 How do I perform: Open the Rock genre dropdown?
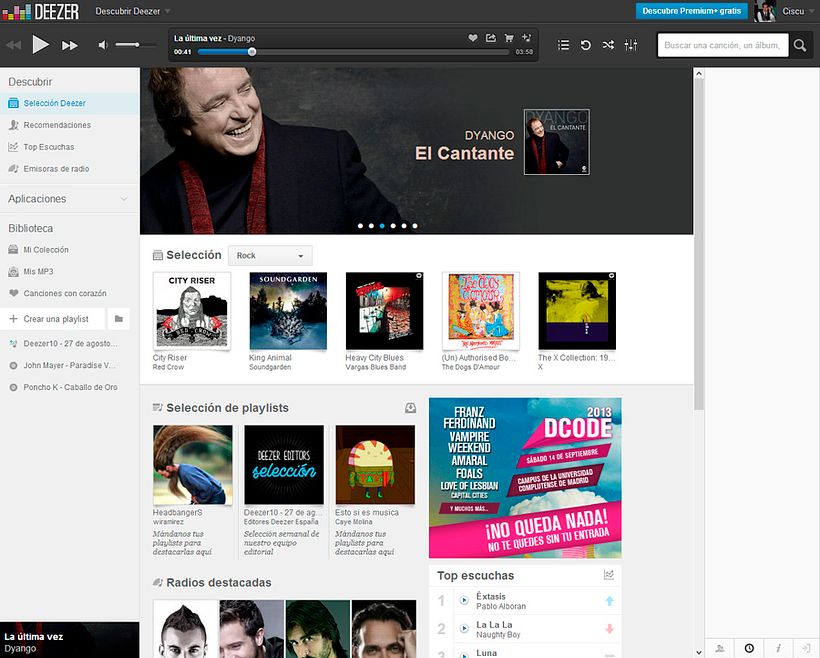point(270,255)
